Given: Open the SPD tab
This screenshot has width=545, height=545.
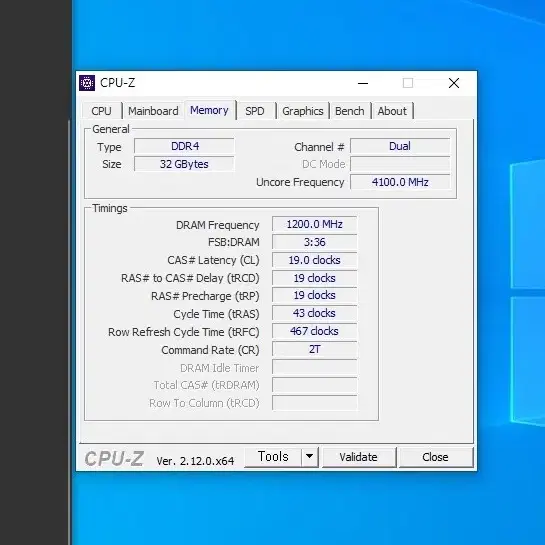Looking at the screenshot, I should [255, 111].
